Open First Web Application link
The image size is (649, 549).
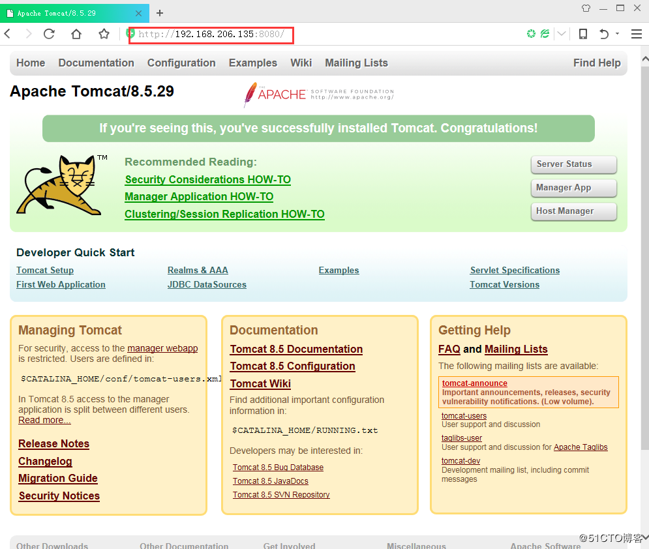pos(61,285)
